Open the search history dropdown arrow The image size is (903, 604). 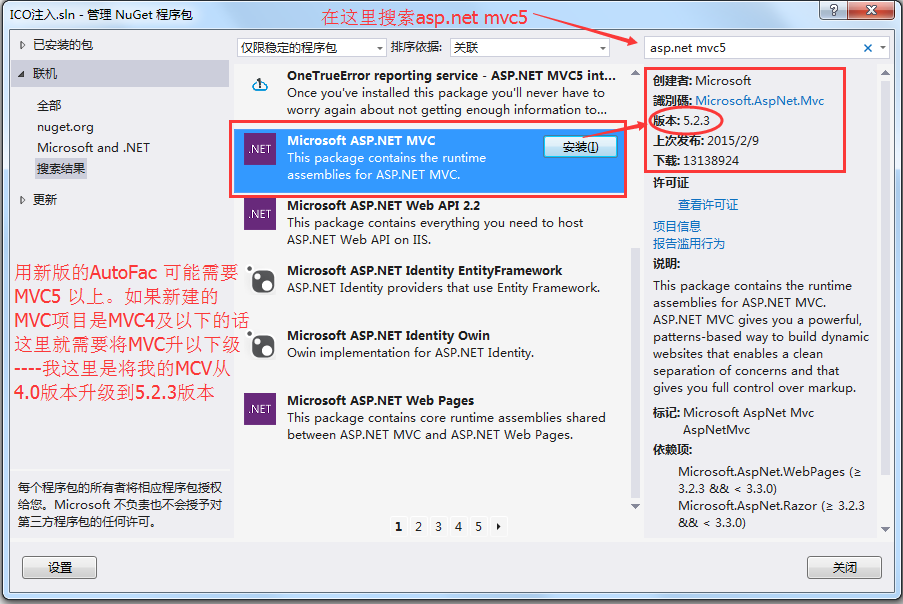point(883,48)
